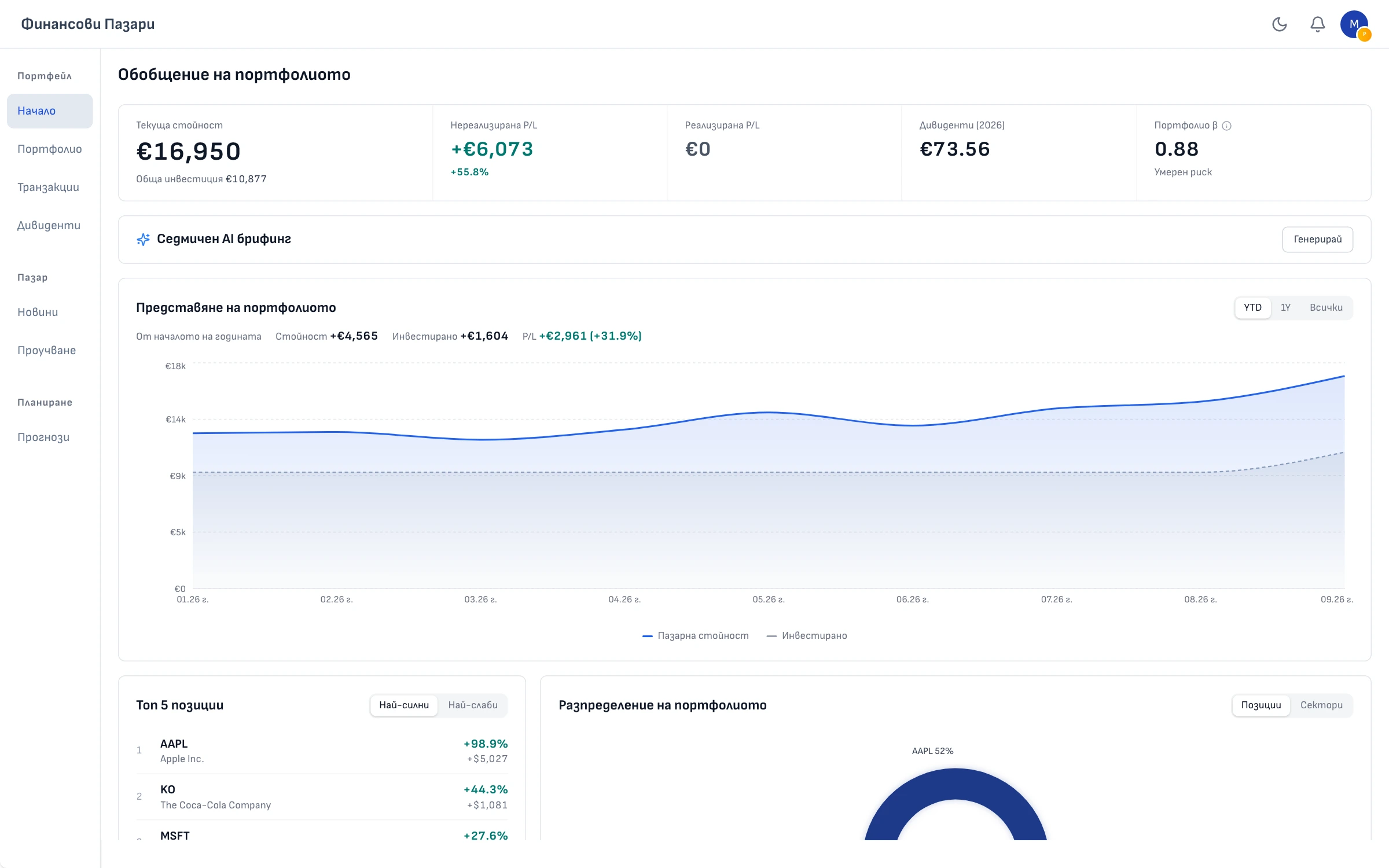
Task: Open the KO Coca-Cola Company row
Action: tap(322, 797)
